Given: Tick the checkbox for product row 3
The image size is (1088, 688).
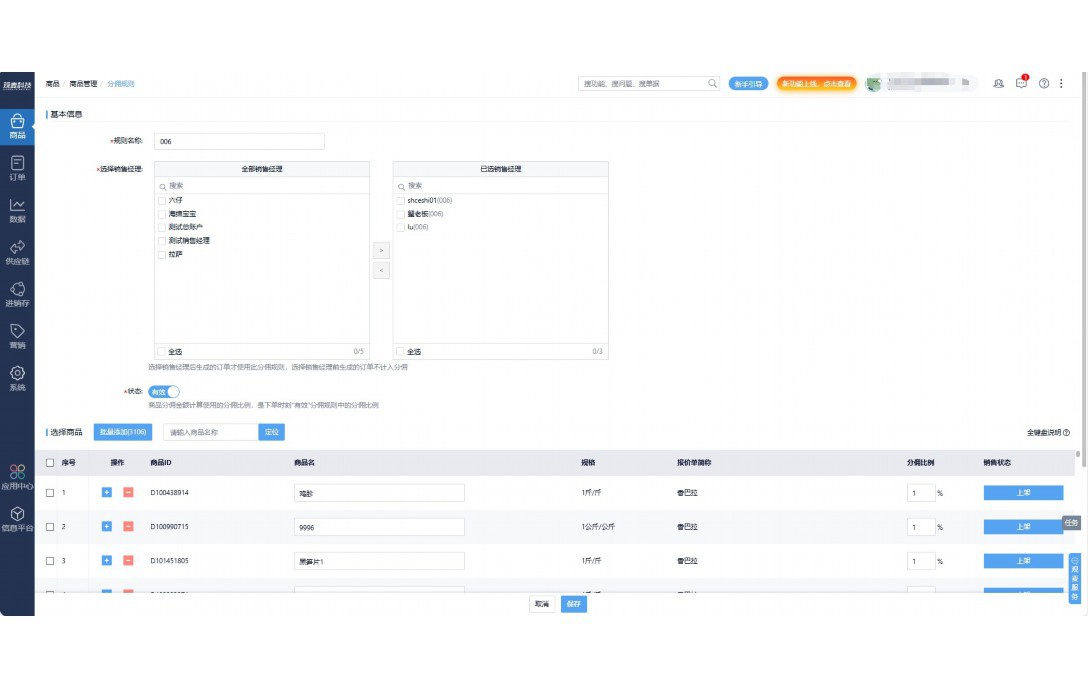Looking at the screenshot, I should [x=50, y=561].
